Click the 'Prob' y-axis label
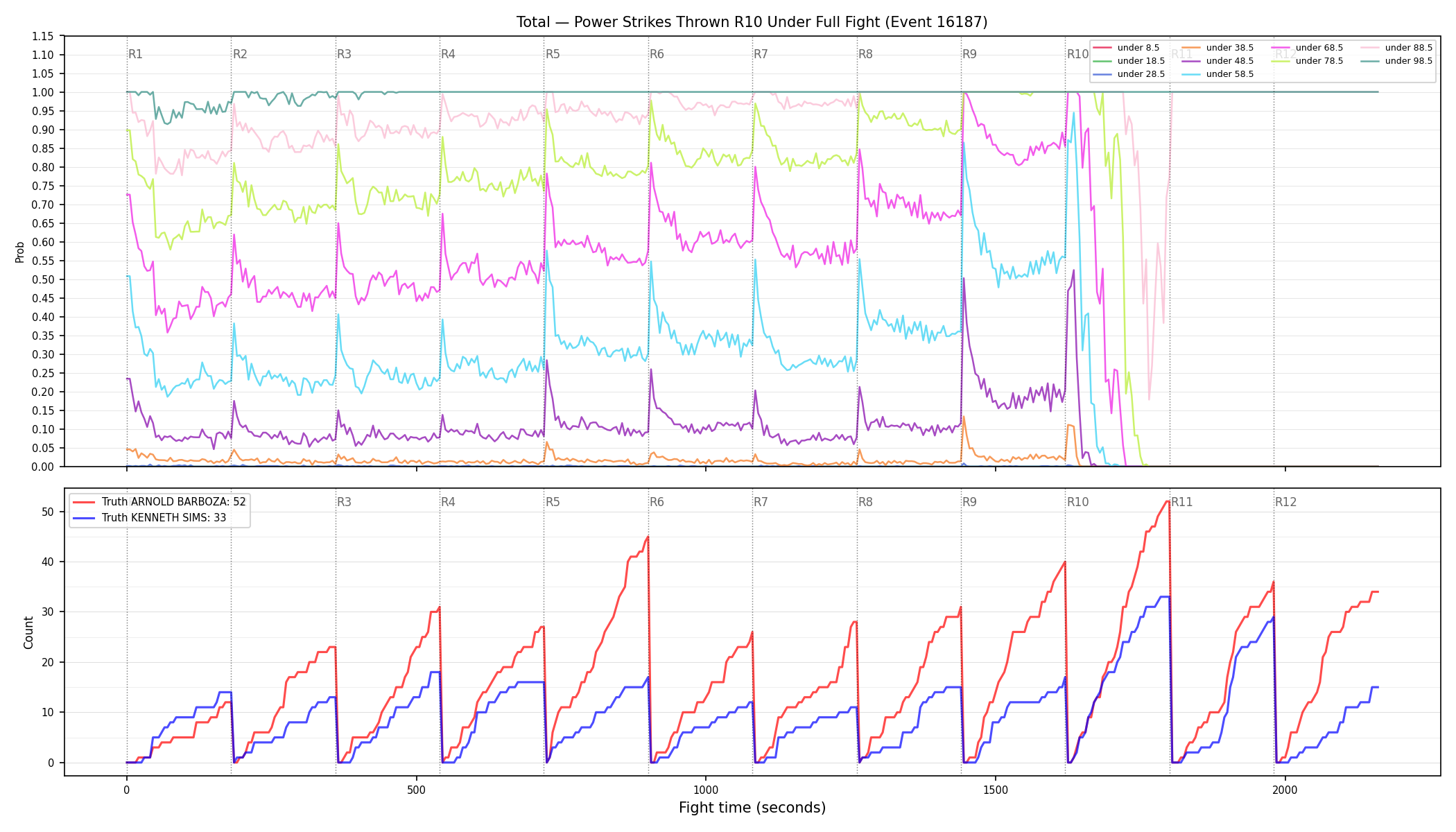Viewport: 1456px width, 832px height. point(20,252)
